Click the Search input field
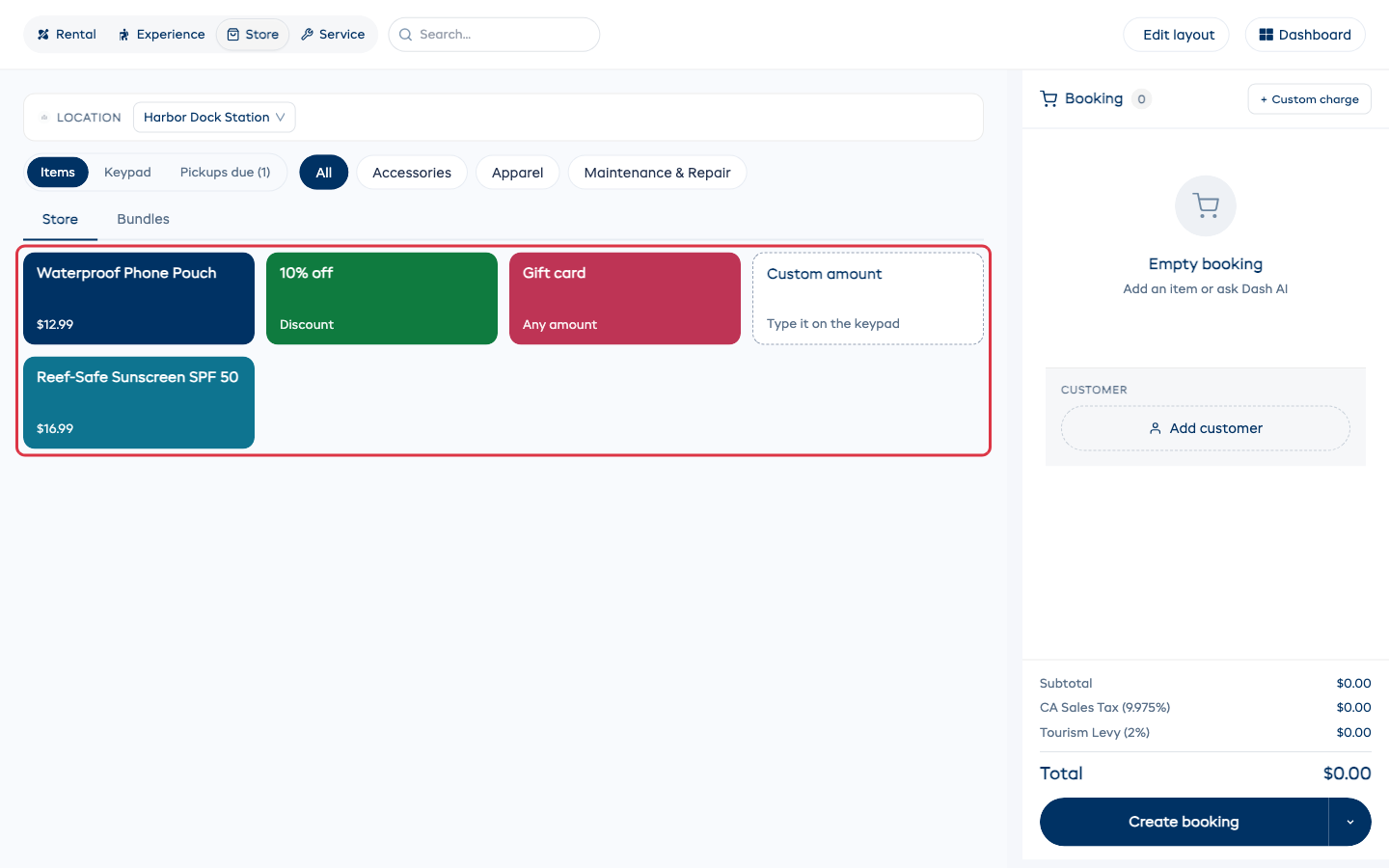 point(494,35)
